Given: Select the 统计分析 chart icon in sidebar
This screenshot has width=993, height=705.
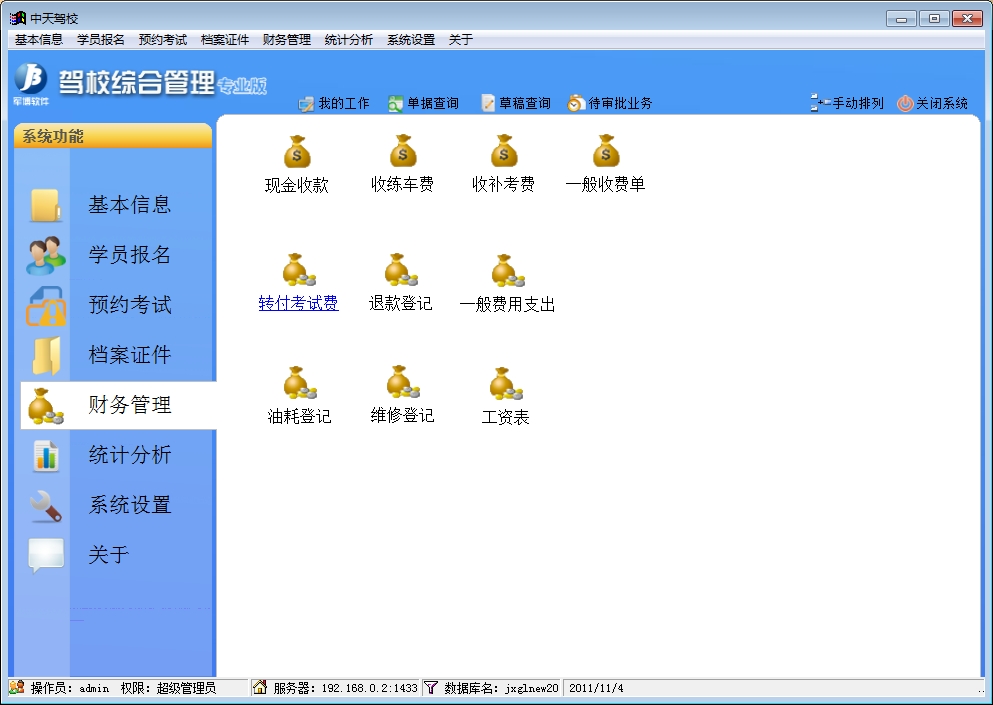Looking at the screenshot, I should click(x=46, y=455).
